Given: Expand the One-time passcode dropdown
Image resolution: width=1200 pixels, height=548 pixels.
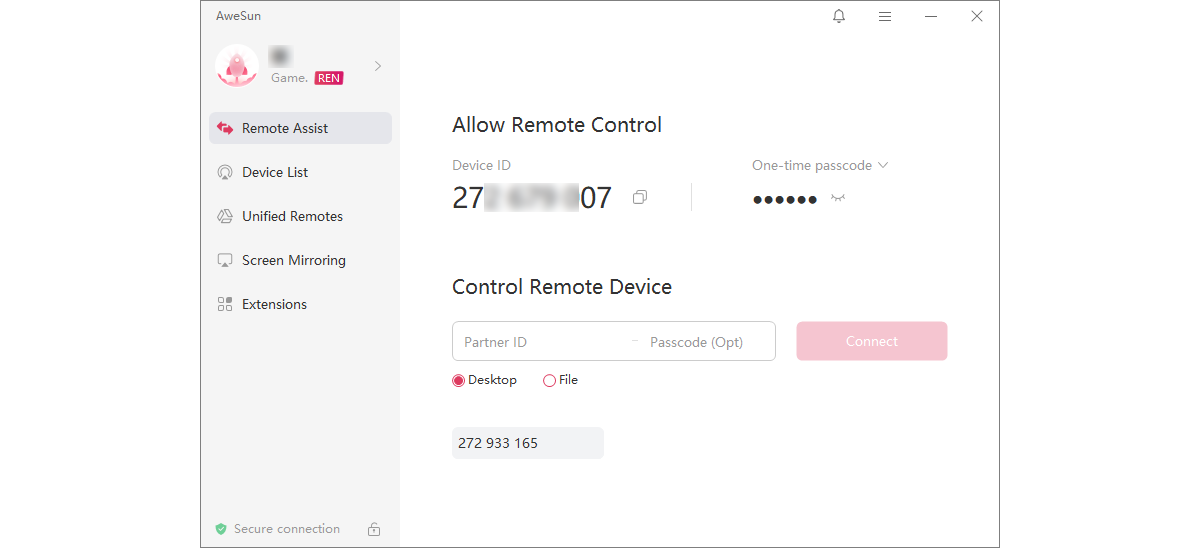Looking at the screenshot, I should pos(883,165).
